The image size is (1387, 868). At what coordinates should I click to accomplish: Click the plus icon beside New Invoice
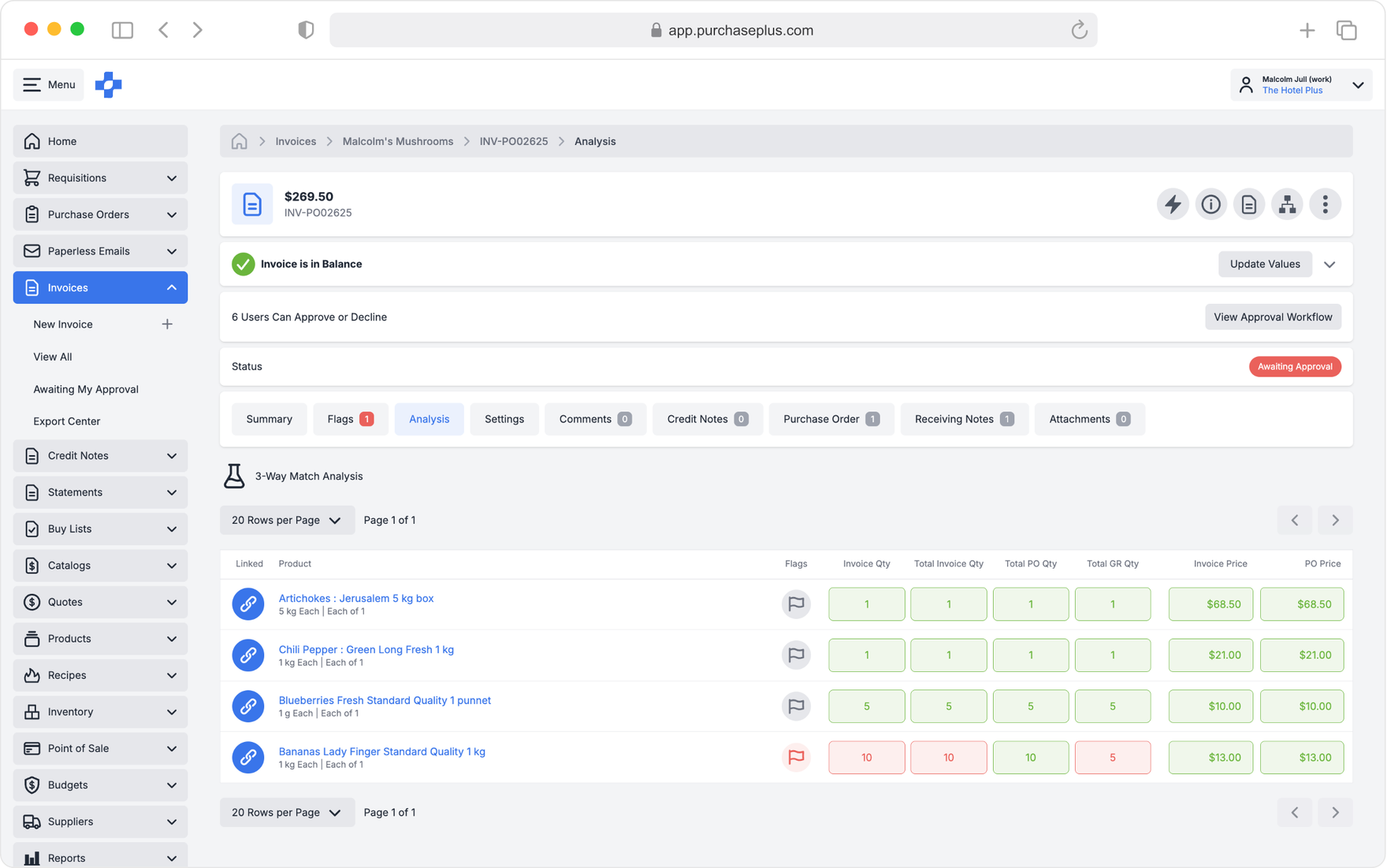[167, 325]
